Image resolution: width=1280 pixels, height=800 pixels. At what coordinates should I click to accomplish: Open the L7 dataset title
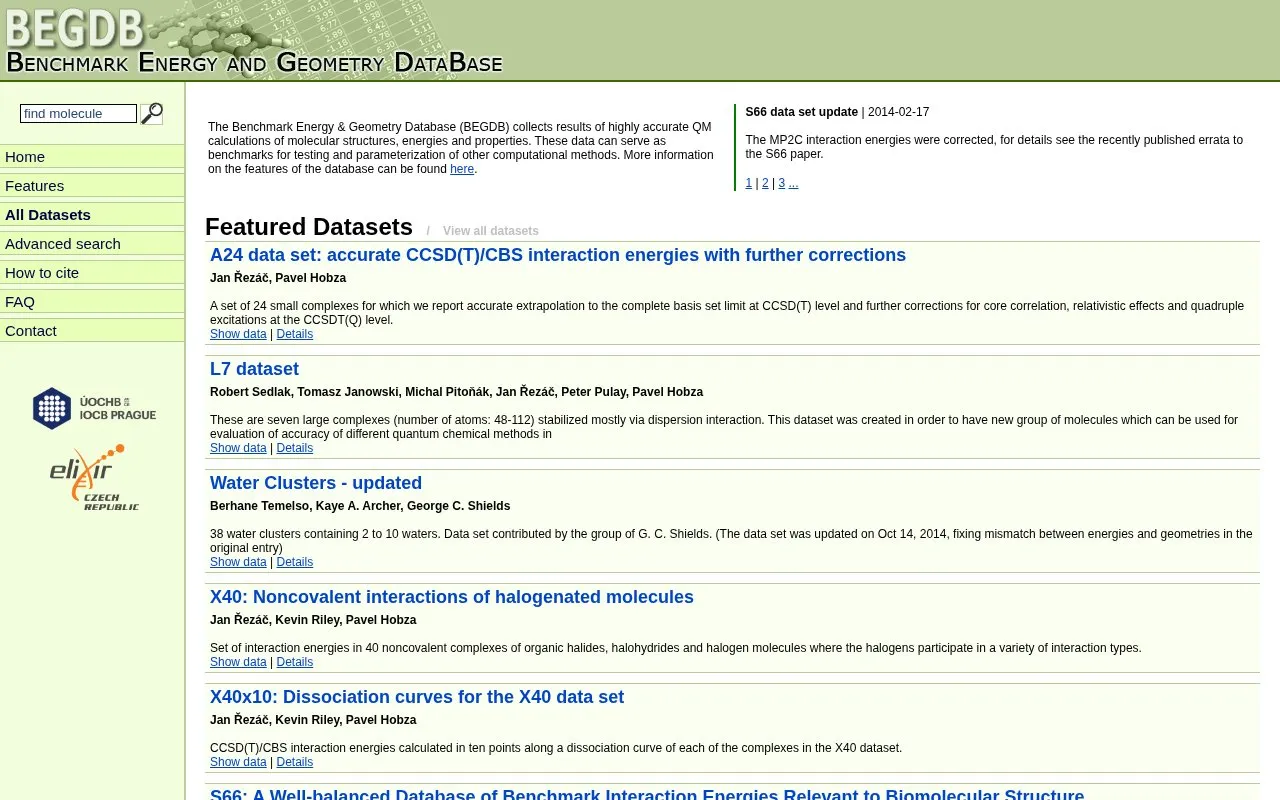[254, 369]
